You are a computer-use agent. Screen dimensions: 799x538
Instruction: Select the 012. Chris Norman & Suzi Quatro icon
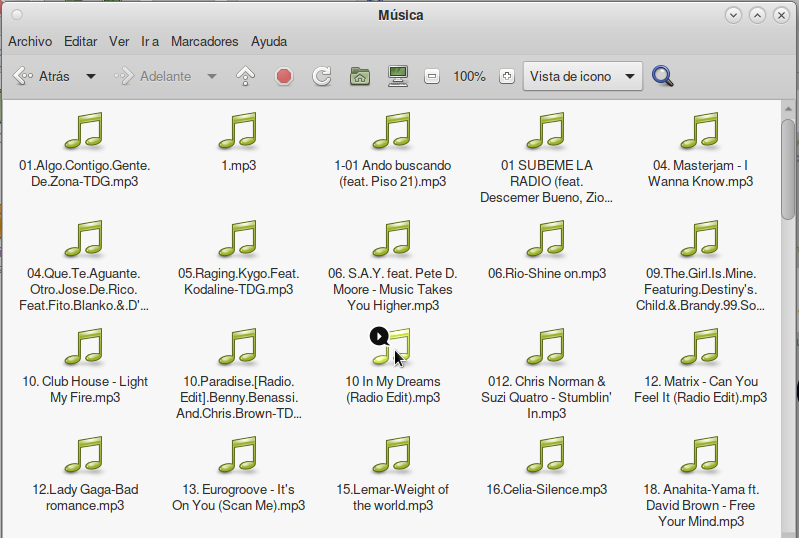coord(546,346)
